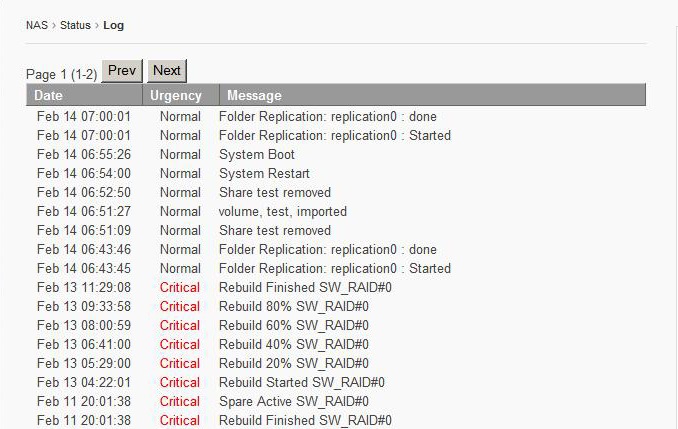Click the Prev page button

122,71
